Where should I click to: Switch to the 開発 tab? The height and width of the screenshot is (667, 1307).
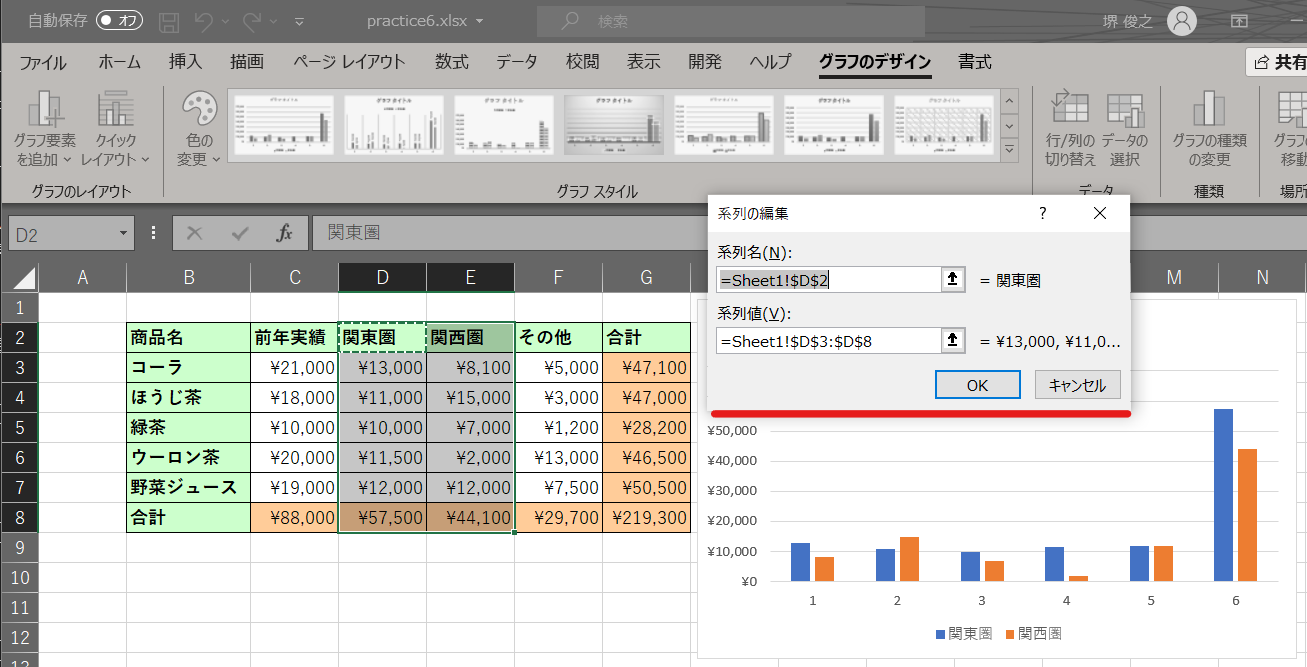click(x=704, y=62)
